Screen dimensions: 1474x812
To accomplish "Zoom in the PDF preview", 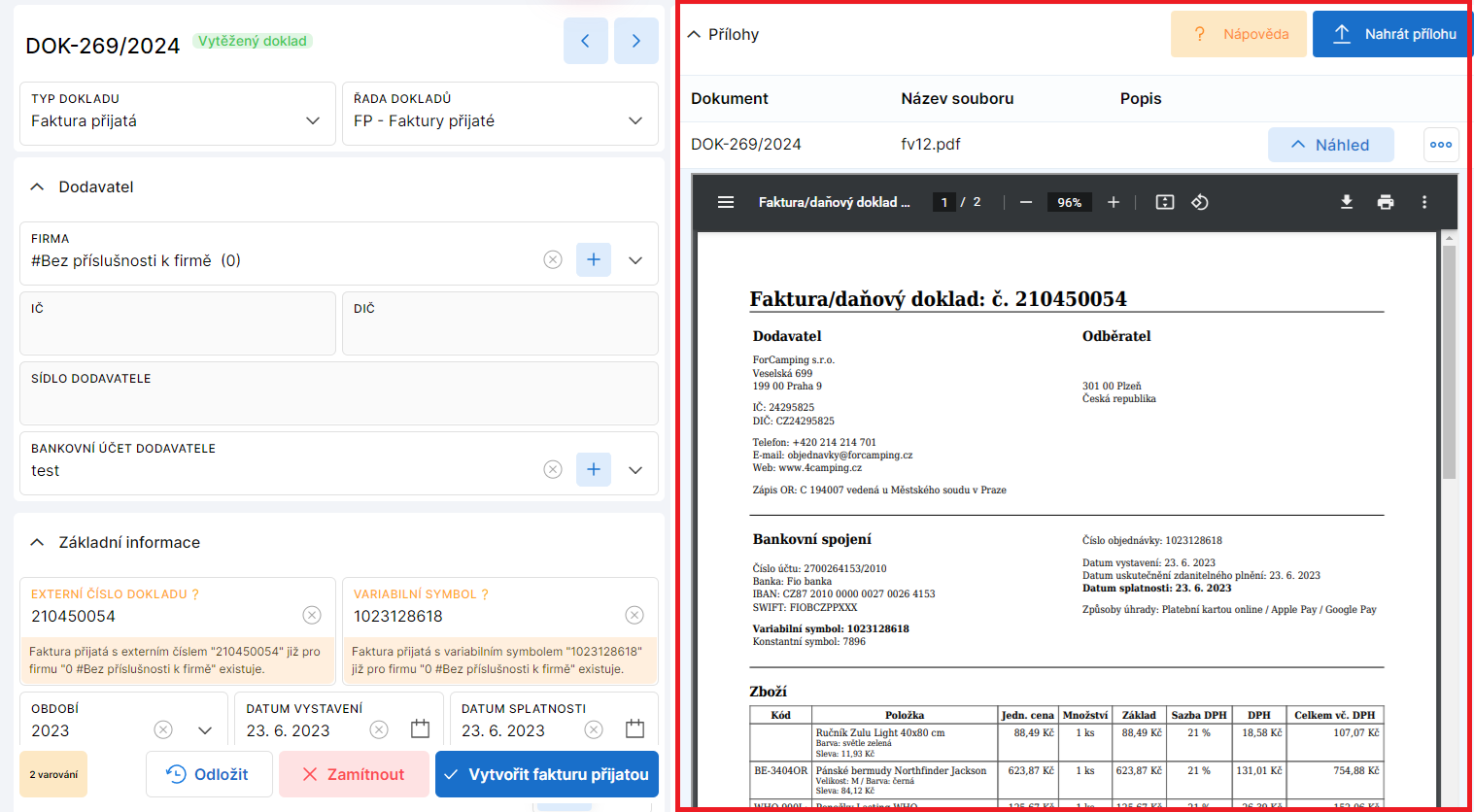I will [x=1114, y=202].
